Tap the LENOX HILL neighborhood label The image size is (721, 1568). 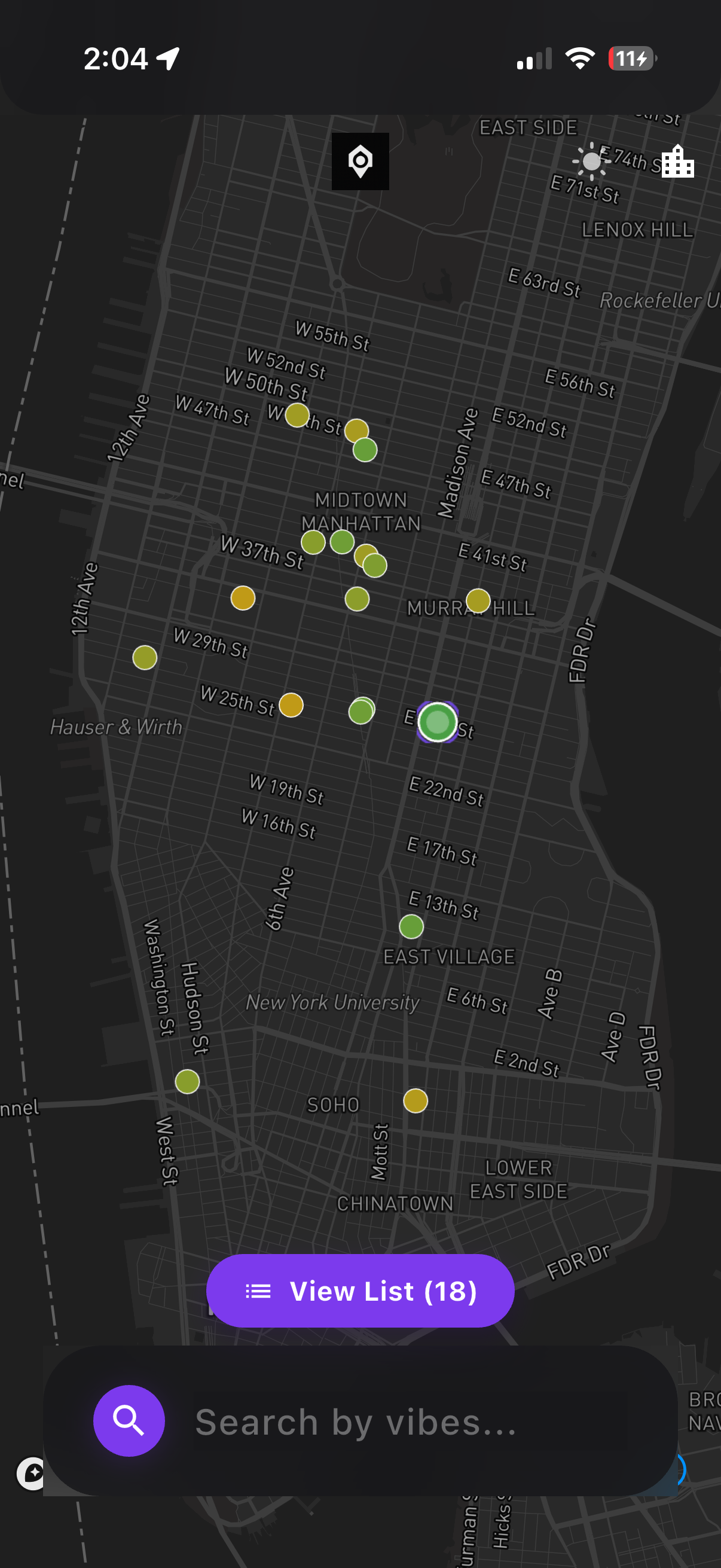click(x=638, y=230)
